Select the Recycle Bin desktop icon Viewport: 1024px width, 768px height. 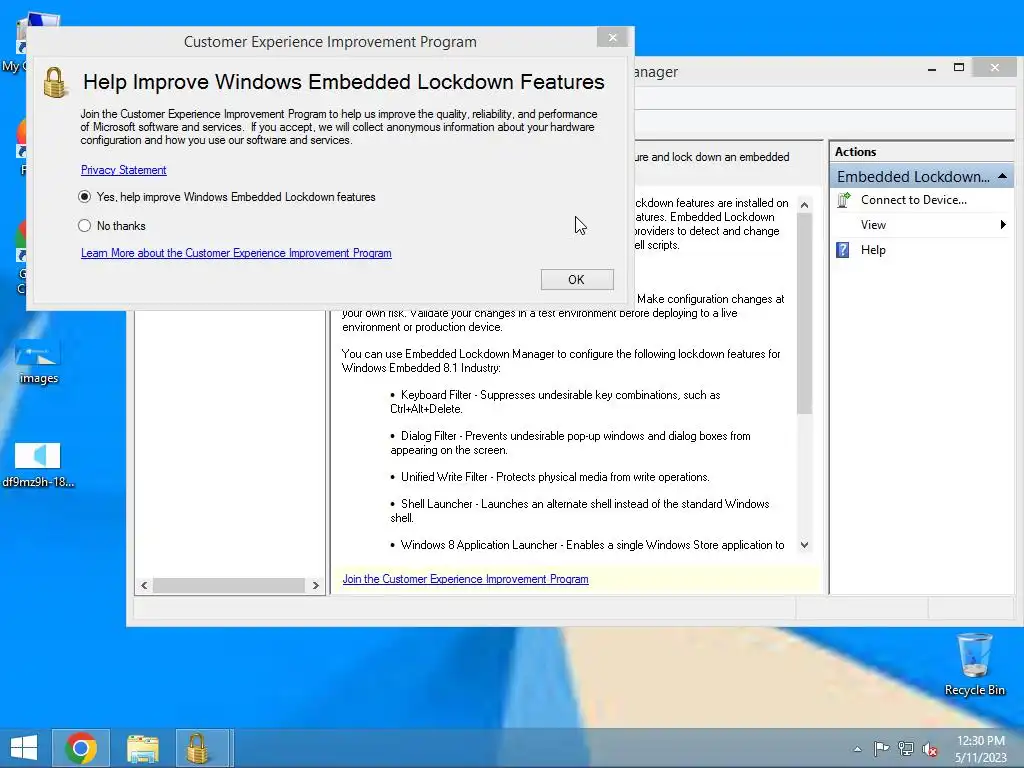coord(974,665)
